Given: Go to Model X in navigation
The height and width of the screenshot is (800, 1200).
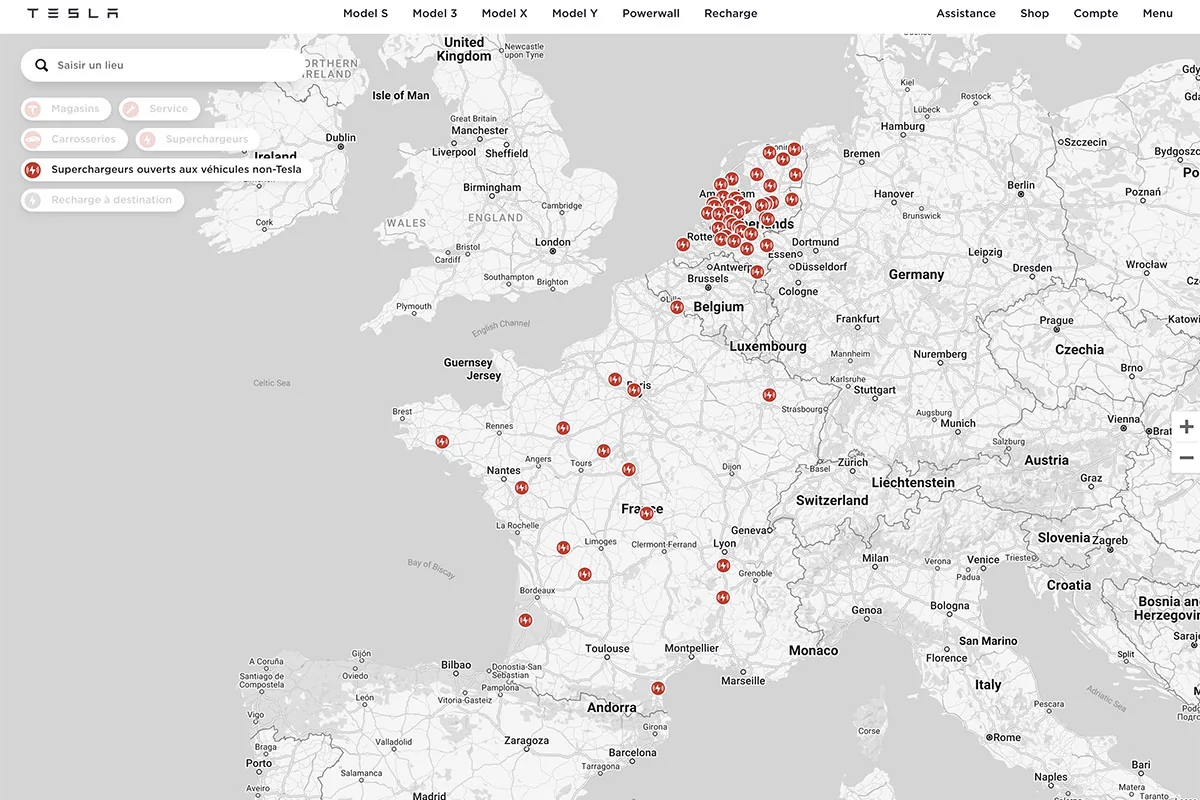Looking at the screenshot, I should click(x=504, y=14).
